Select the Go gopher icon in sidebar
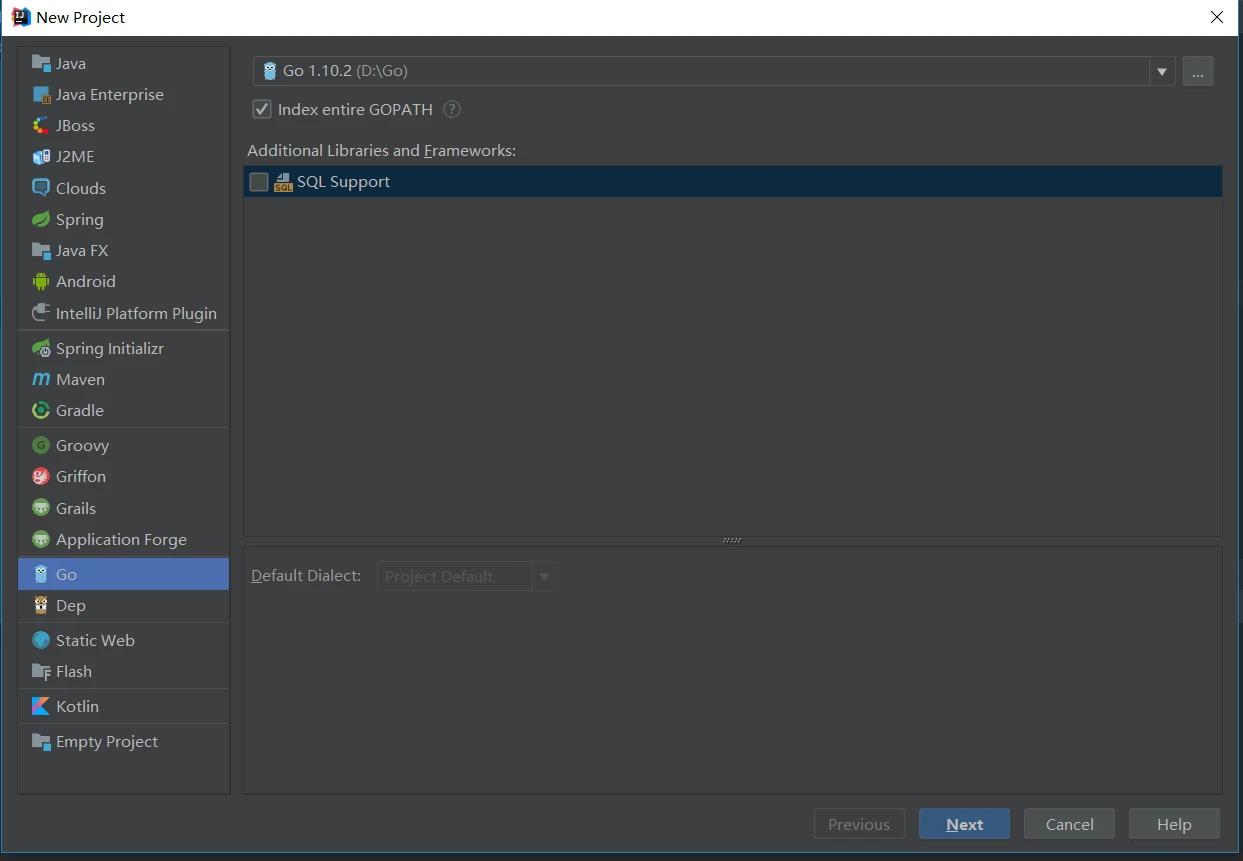The height and width of the screenshot is (861, 1243). point(41,574)
